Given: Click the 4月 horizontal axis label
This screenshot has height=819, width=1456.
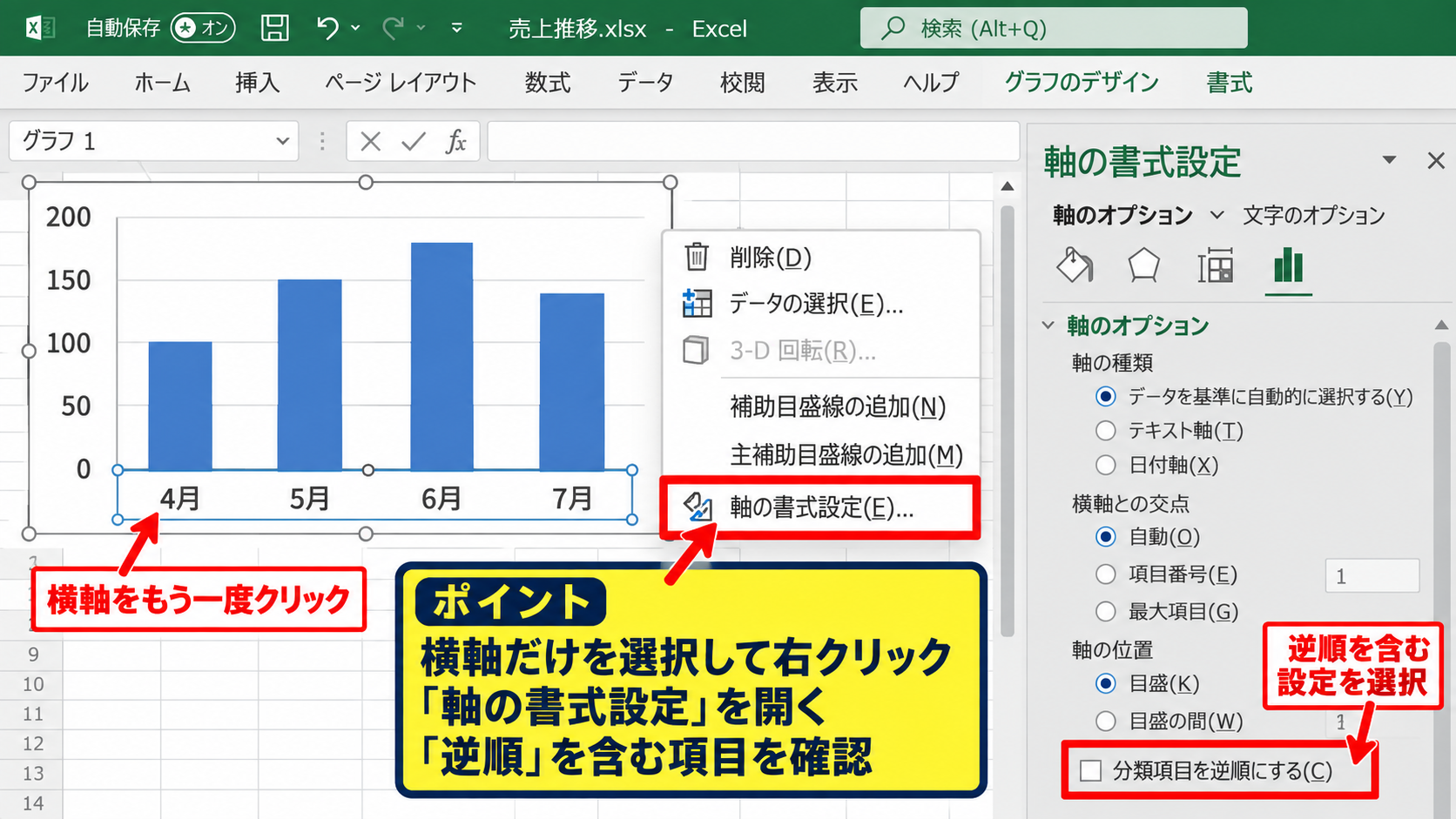Looking at the screenshot, I should click(x=180, y=499).
